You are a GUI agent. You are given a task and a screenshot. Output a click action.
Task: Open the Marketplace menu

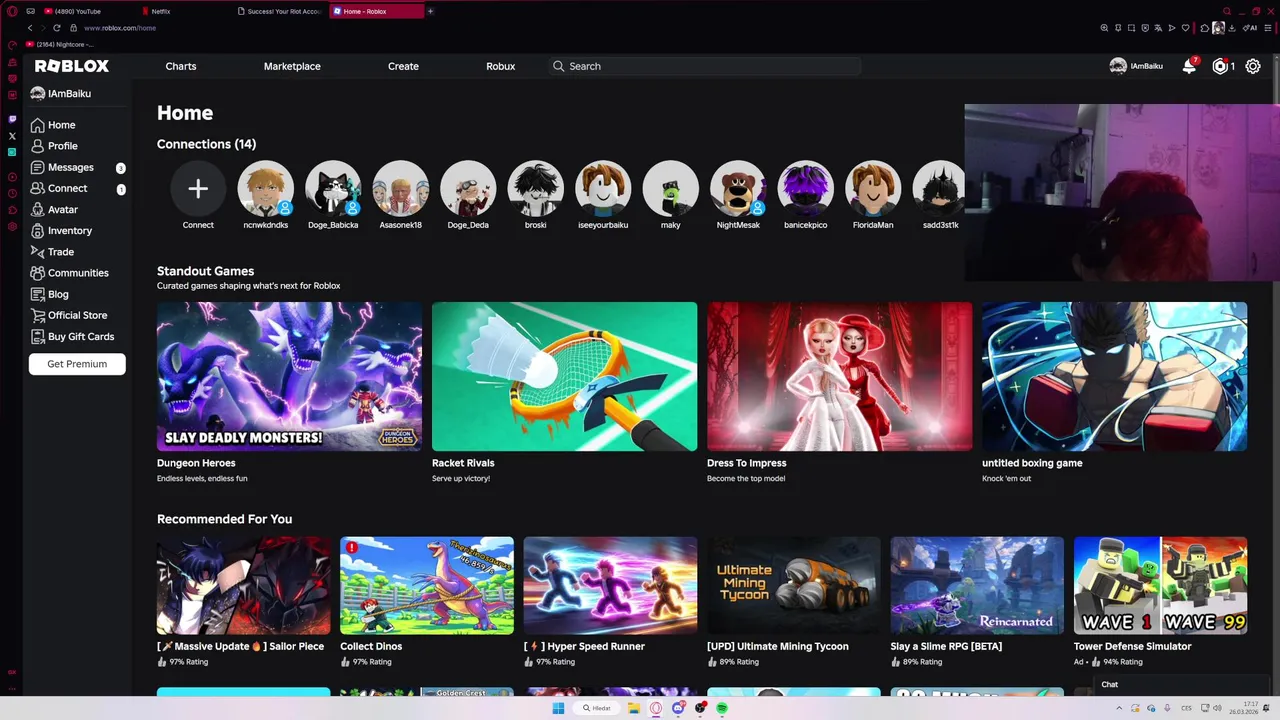[x=292, y=66]
